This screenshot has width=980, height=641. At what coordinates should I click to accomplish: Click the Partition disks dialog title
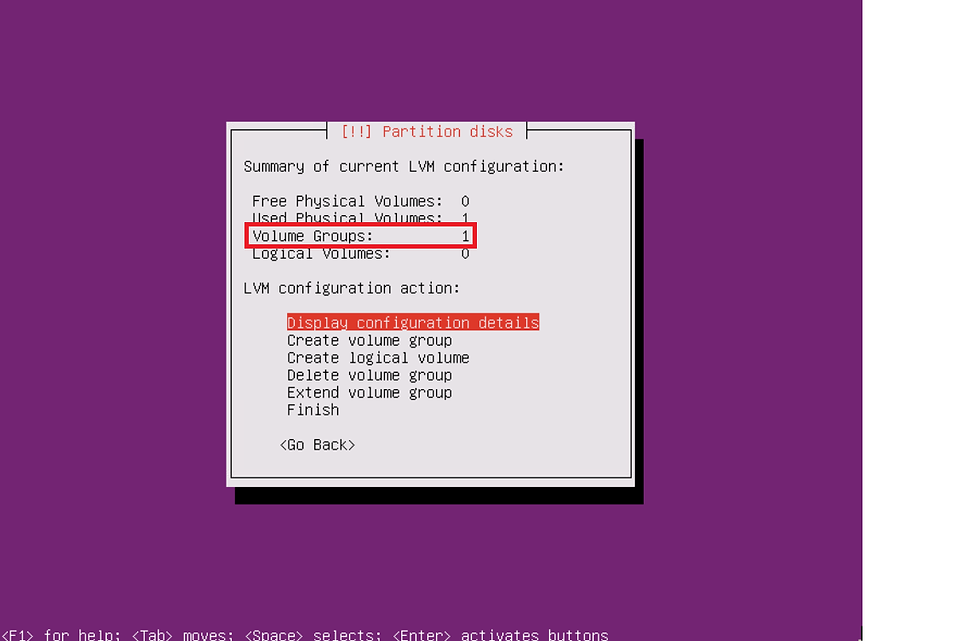point(427,132)
